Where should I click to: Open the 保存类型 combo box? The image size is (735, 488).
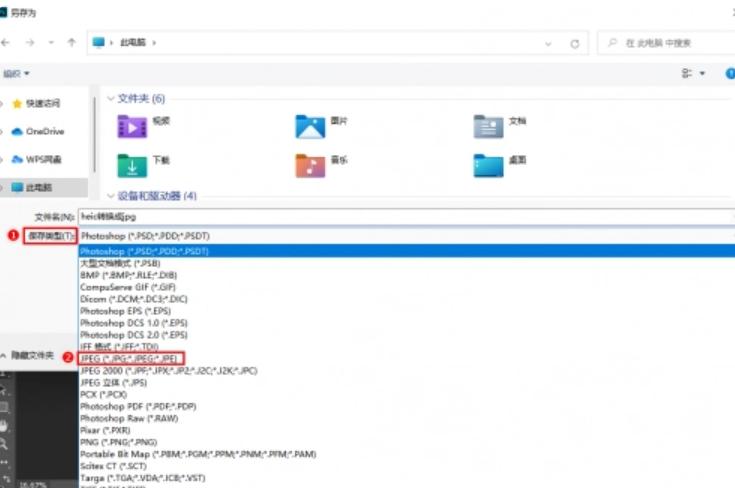click(x=406, y=236)
